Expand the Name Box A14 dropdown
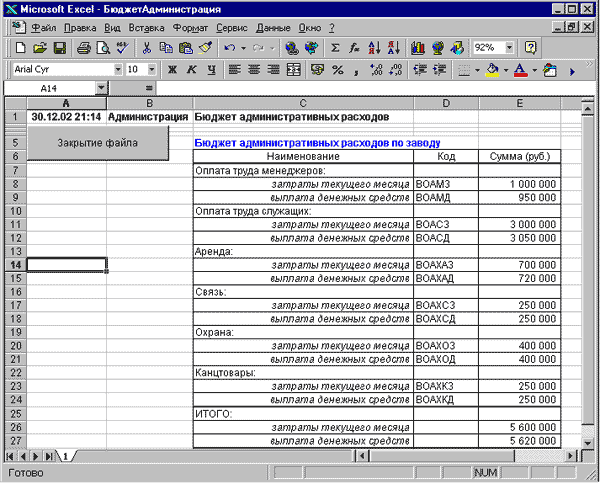The height and width of the screenshot is (484, 600). click(x=101, y=88)
